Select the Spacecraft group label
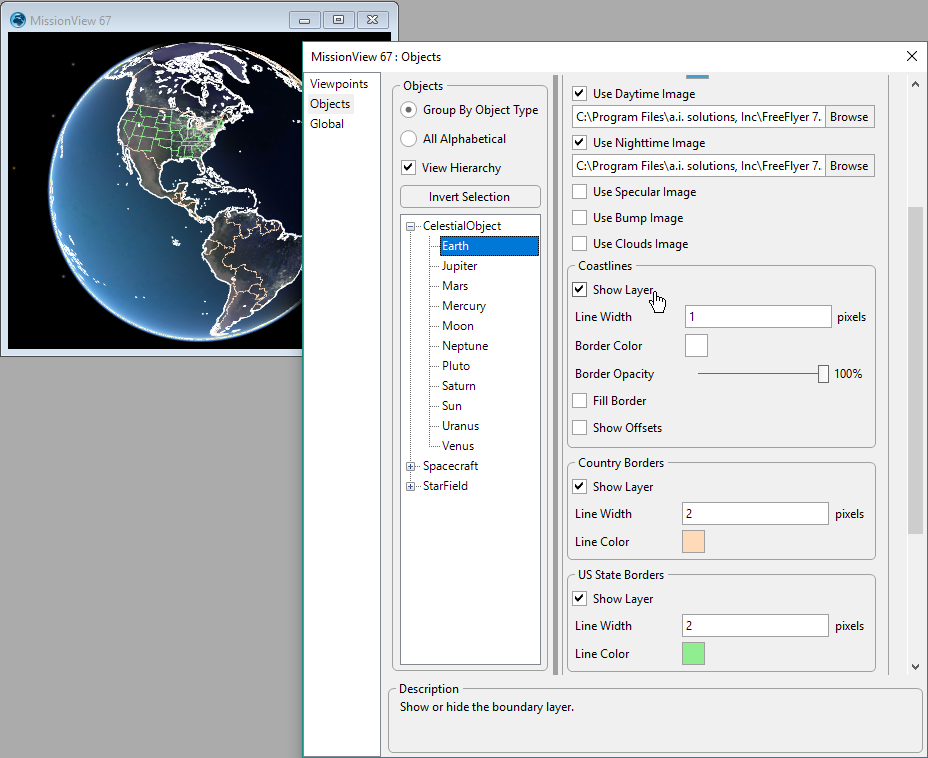 pyautogui.click(x=450, y=466)
